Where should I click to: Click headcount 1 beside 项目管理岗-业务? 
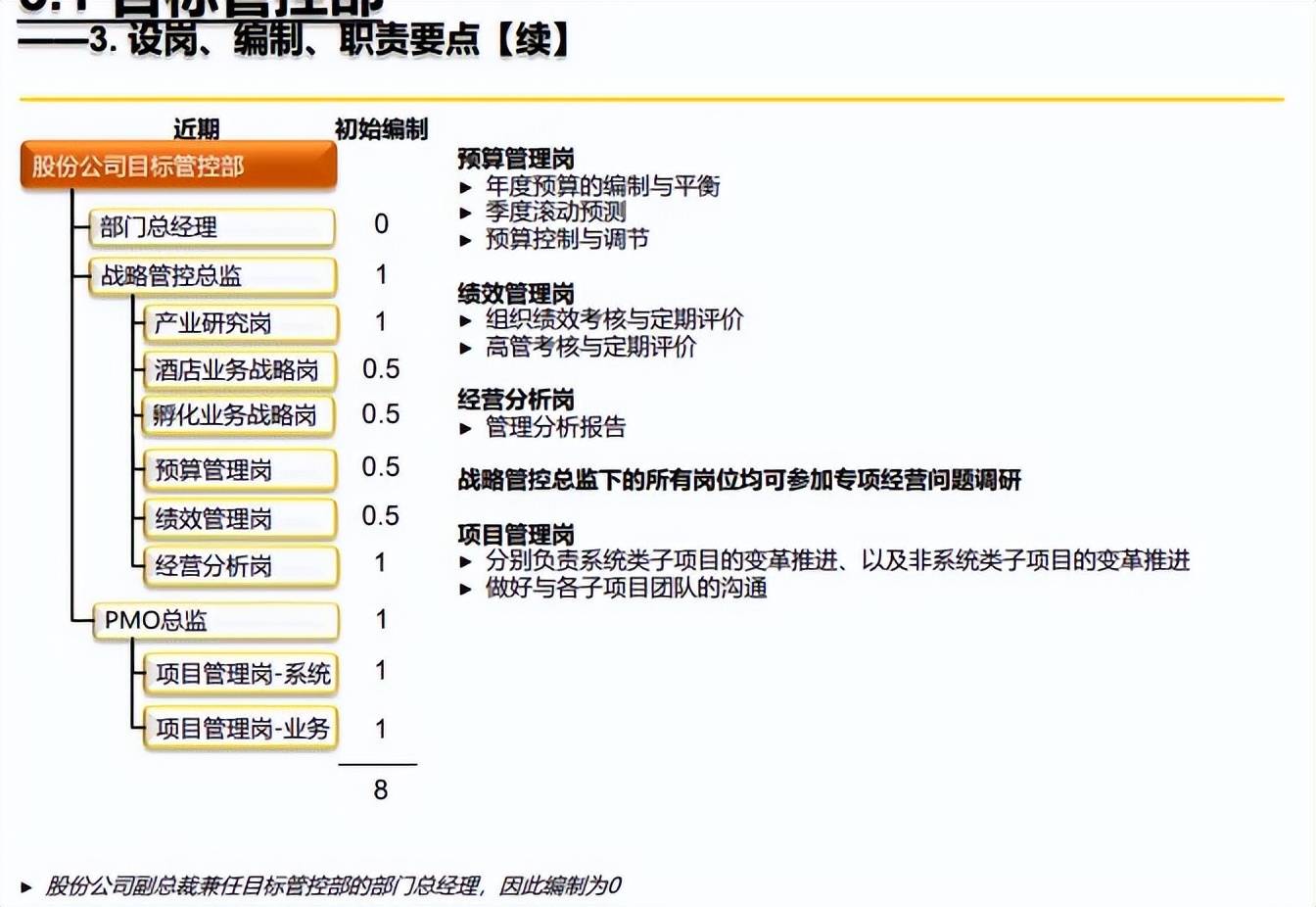click(381, 729)
